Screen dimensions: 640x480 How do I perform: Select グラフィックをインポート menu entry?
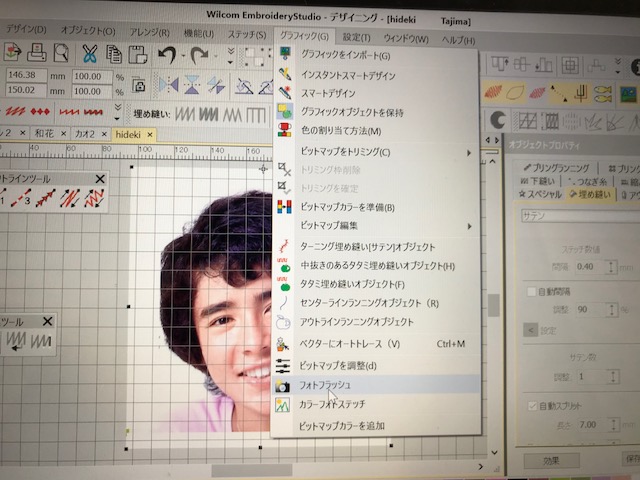click(345, 55)
